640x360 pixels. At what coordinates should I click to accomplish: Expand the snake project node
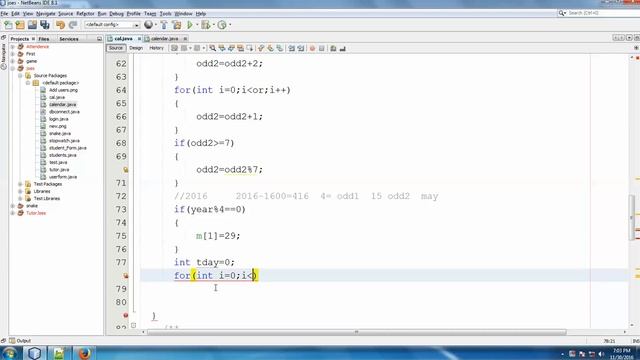coord(13,206)
